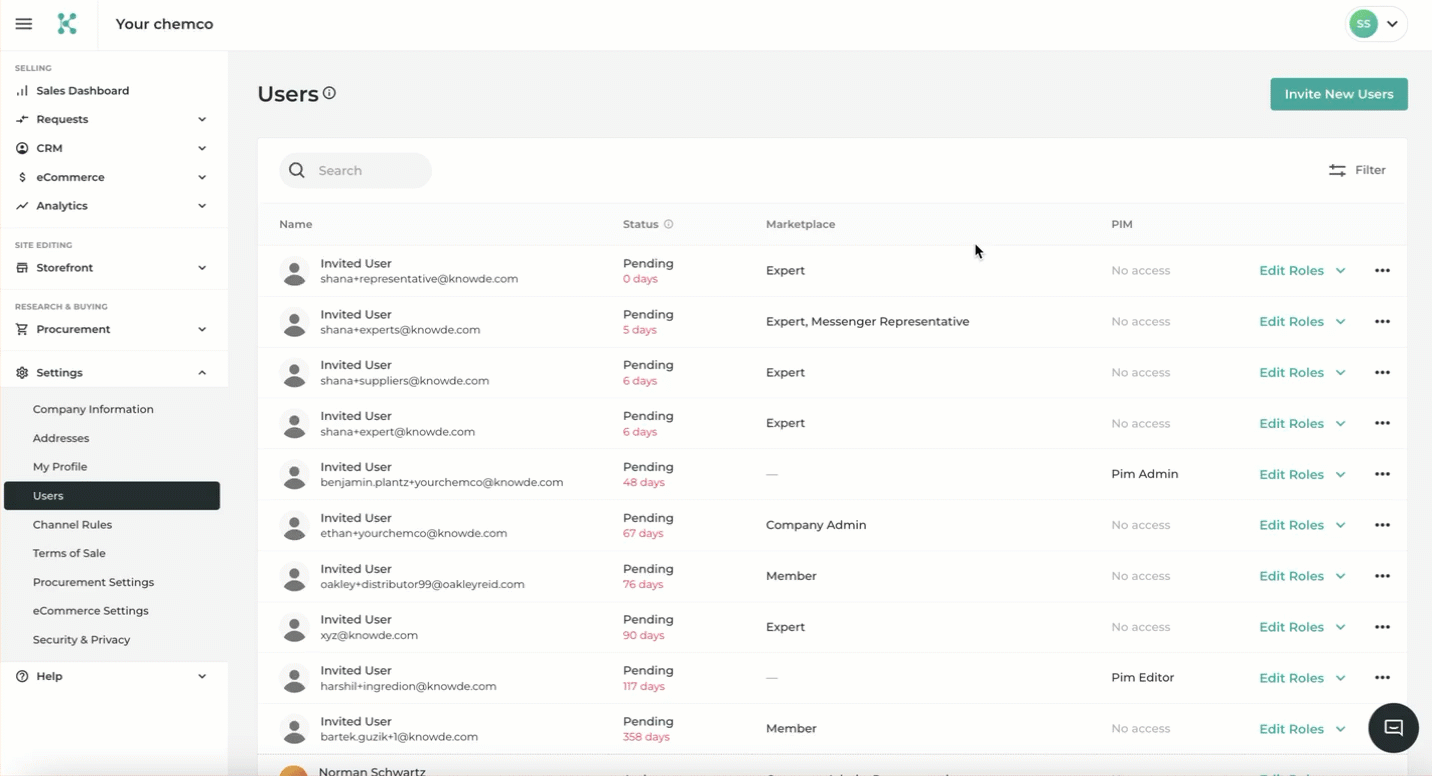The width and height of the screenshot is (1432, 776).
Task: Collapse the Settings sidebar section
Action: (x=112, y=372)
